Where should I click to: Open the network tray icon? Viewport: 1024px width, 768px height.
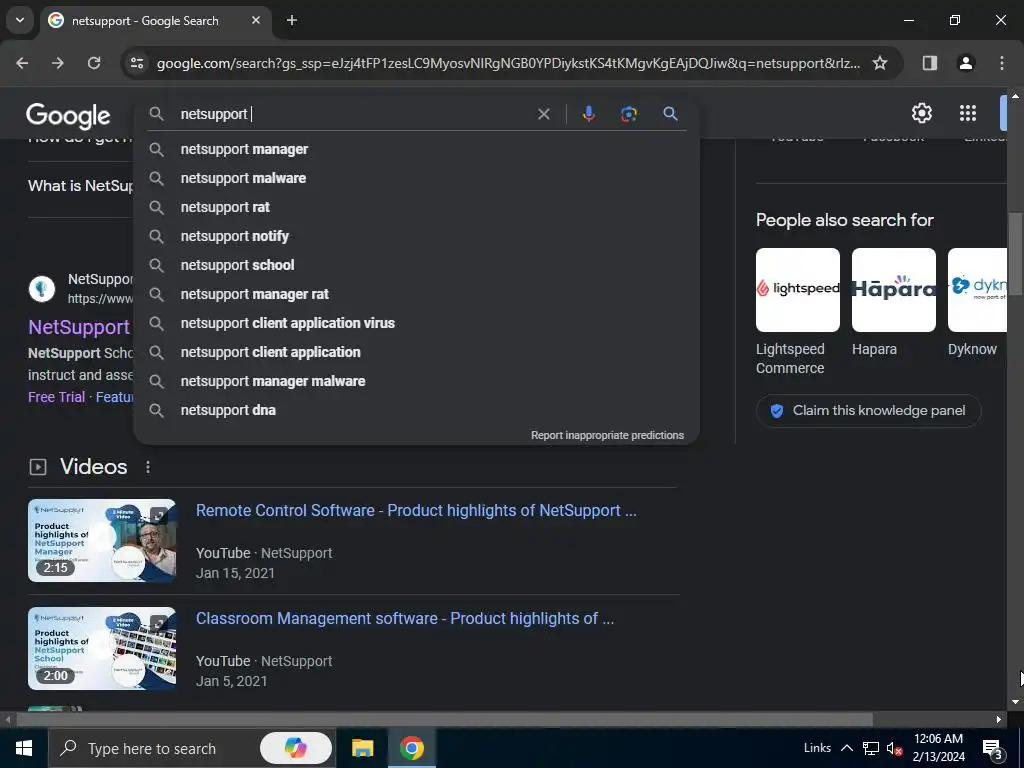[871, 748]
